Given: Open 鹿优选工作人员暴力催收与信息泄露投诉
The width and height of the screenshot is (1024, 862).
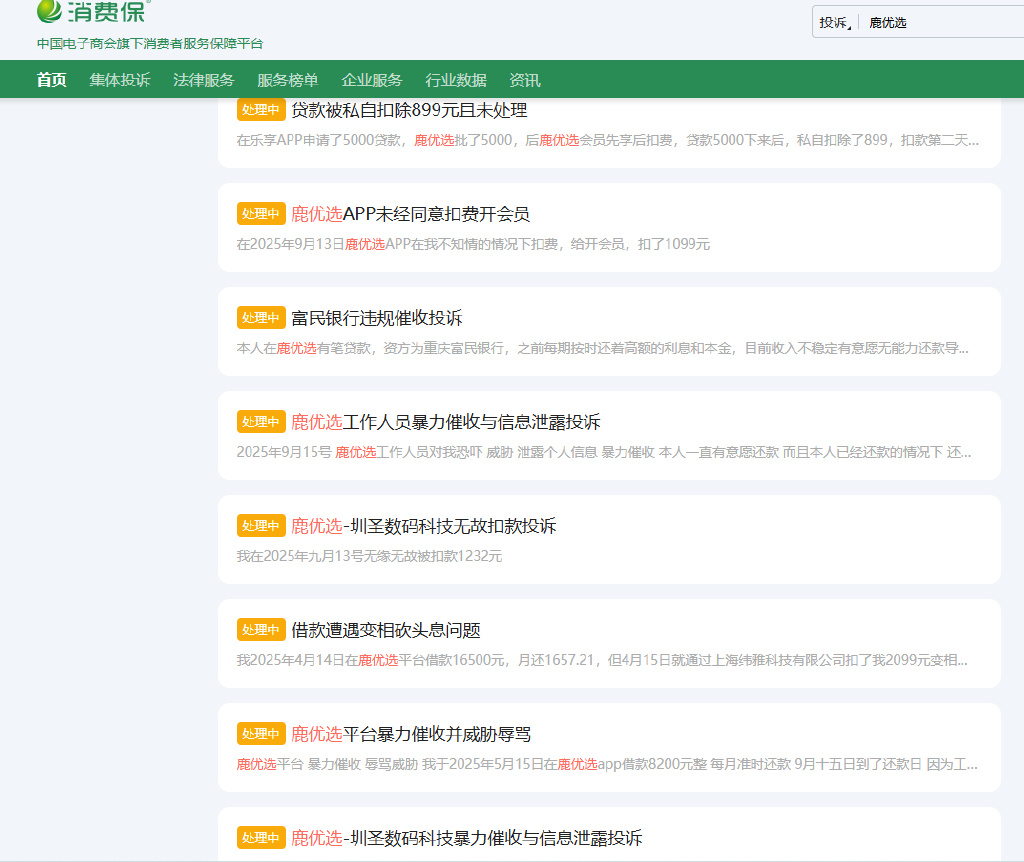Looking at the screenshot, I should pos(445,422).
